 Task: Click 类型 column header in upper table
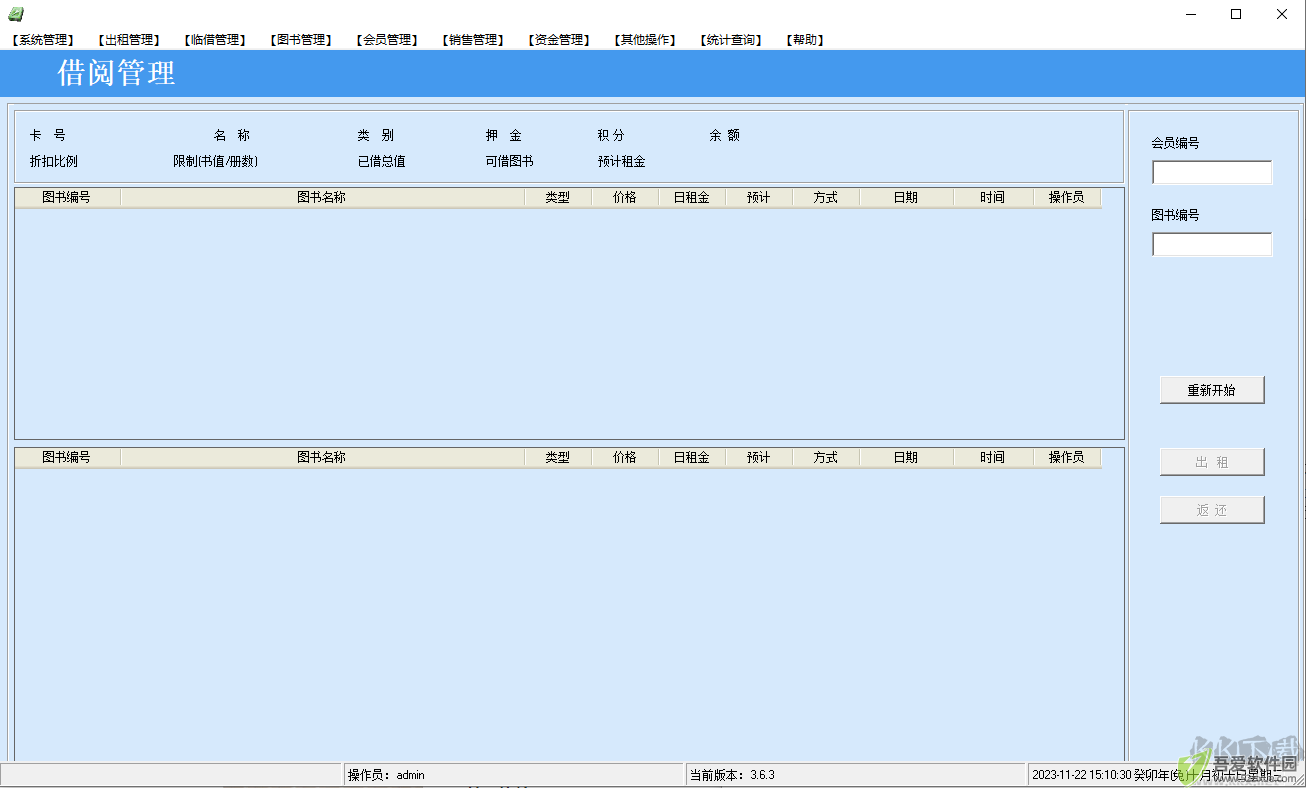558,198
